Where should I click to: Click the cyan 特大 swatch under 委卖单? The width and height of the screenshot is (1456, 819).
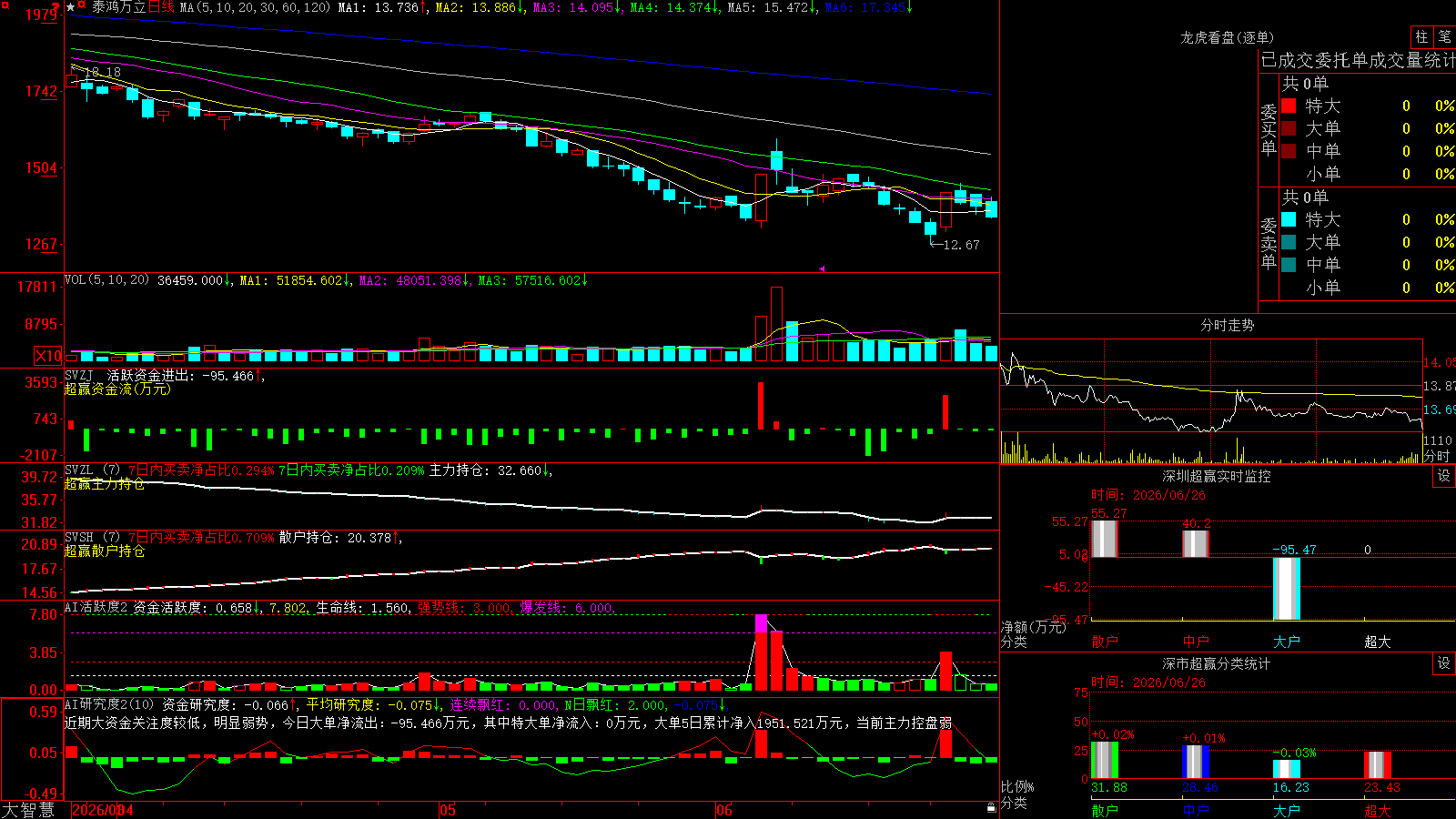pos(1289,219)
